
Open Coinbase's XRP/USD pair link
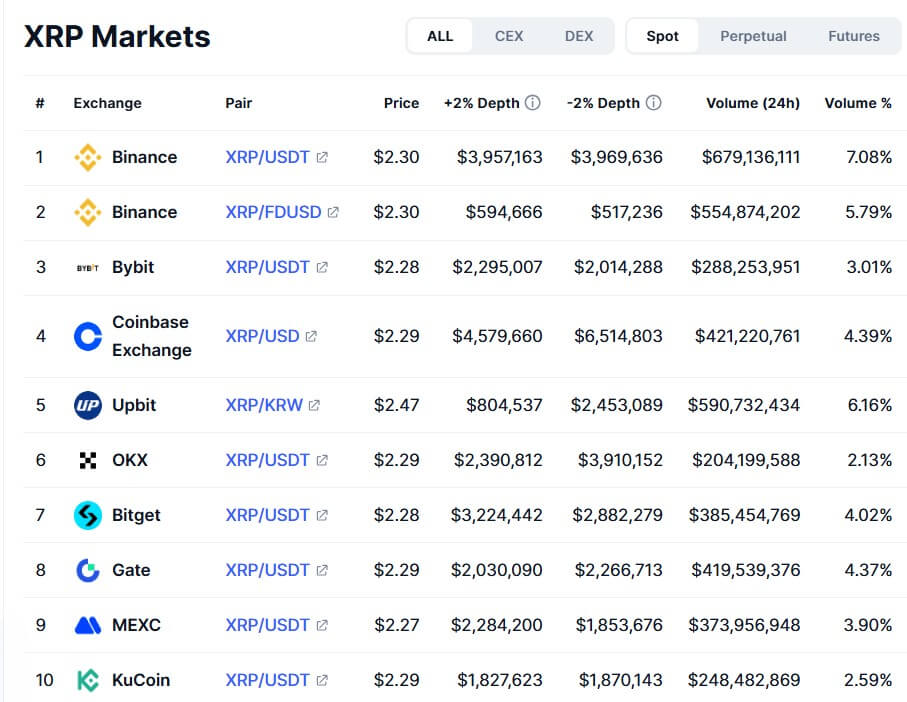click(x=262, y=335)
